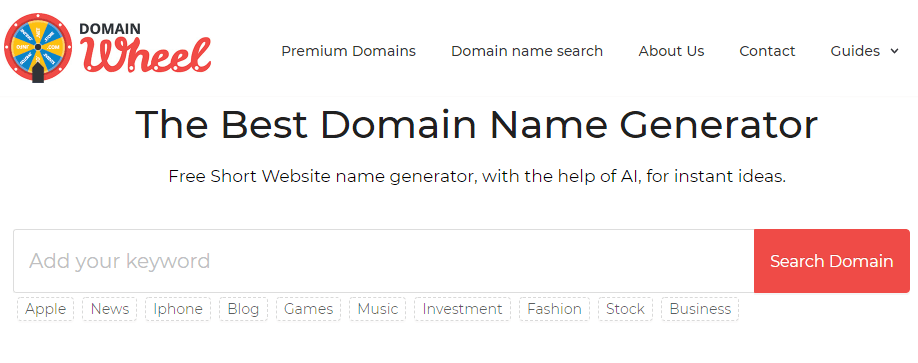Image resolution: width=918 pixels, height=363 pixels.
Task: Focus the Add your keyword field
Action: click(x=384, y=261)
